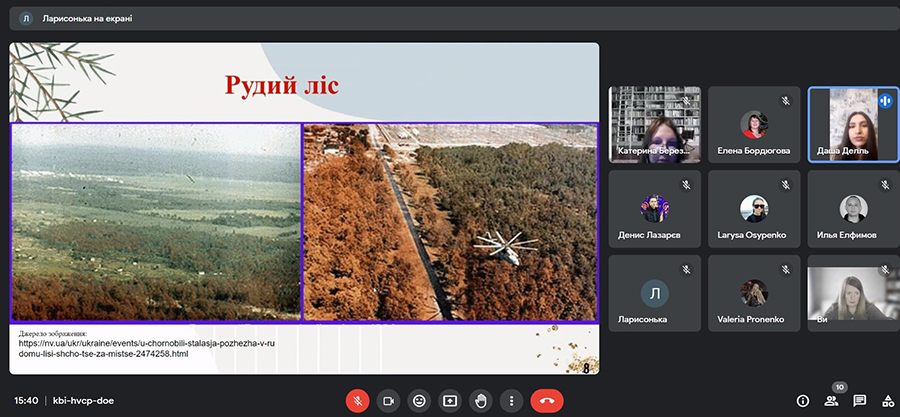Click Денис Лазарєв's avatar picture

pos(654,209)
